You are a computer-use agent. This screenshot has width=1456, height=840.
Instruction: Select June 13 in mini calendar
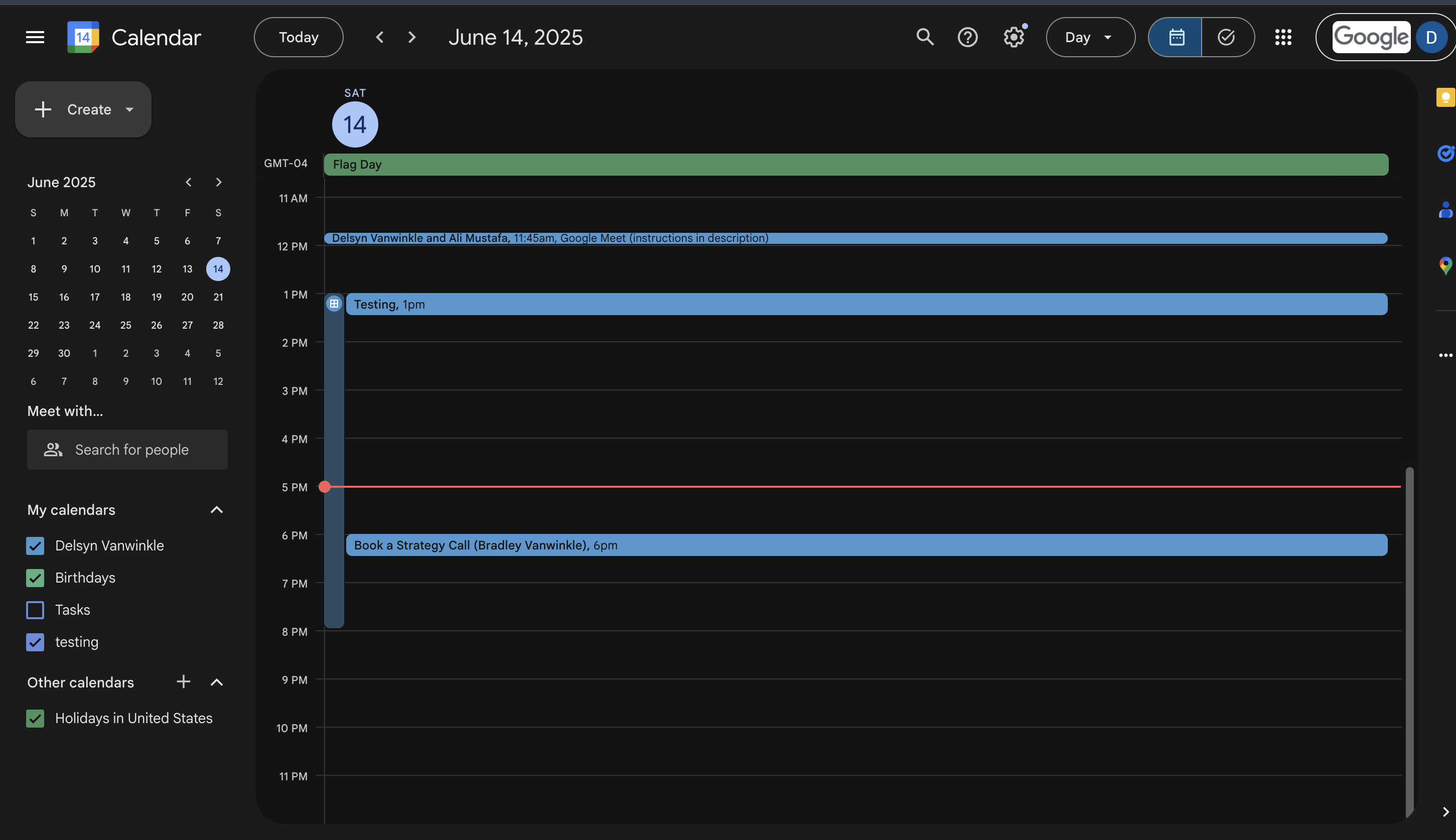tap(188, 269)
